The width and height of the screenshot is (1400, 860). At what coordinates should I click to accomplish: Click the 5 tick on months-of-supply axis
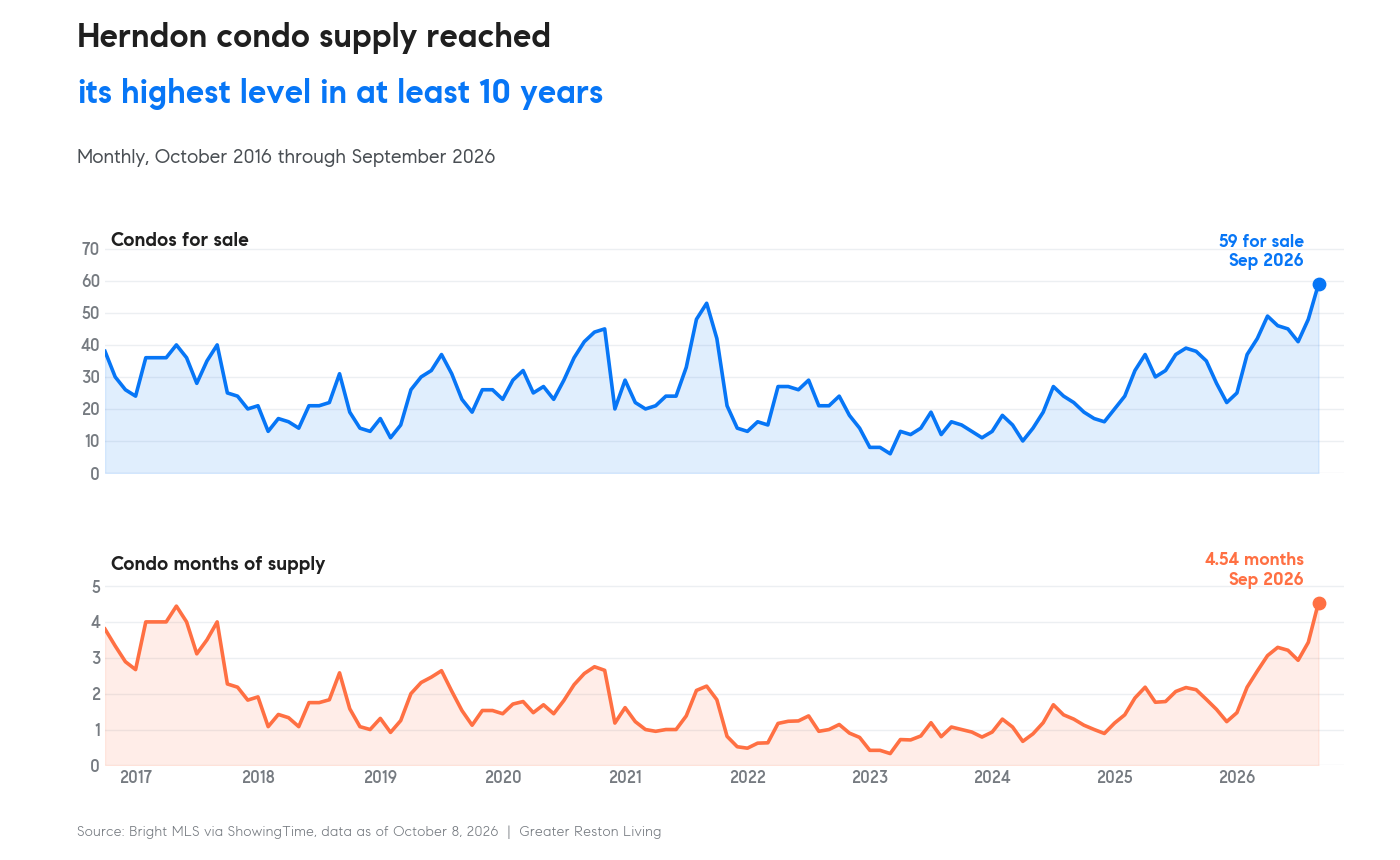pyautogui.click(x=96, y=587)
